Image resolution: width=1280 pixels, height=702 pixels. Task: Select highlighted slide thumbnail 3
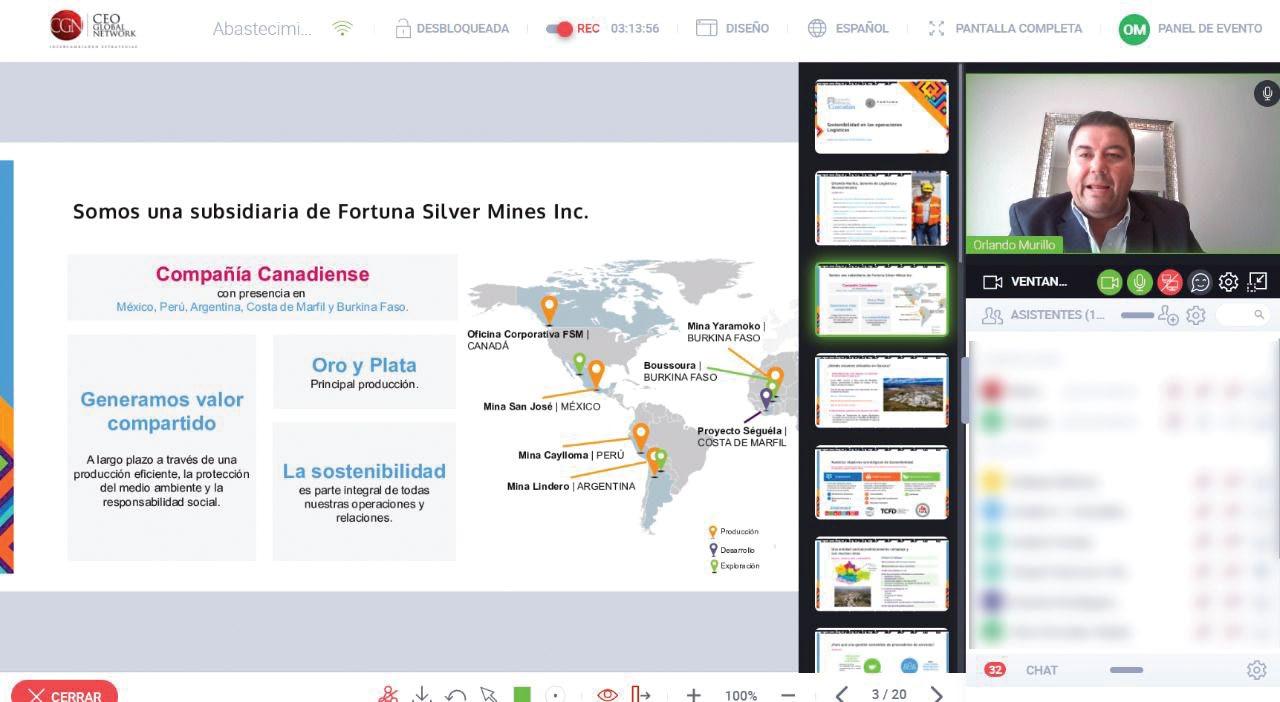click(881, 299)
